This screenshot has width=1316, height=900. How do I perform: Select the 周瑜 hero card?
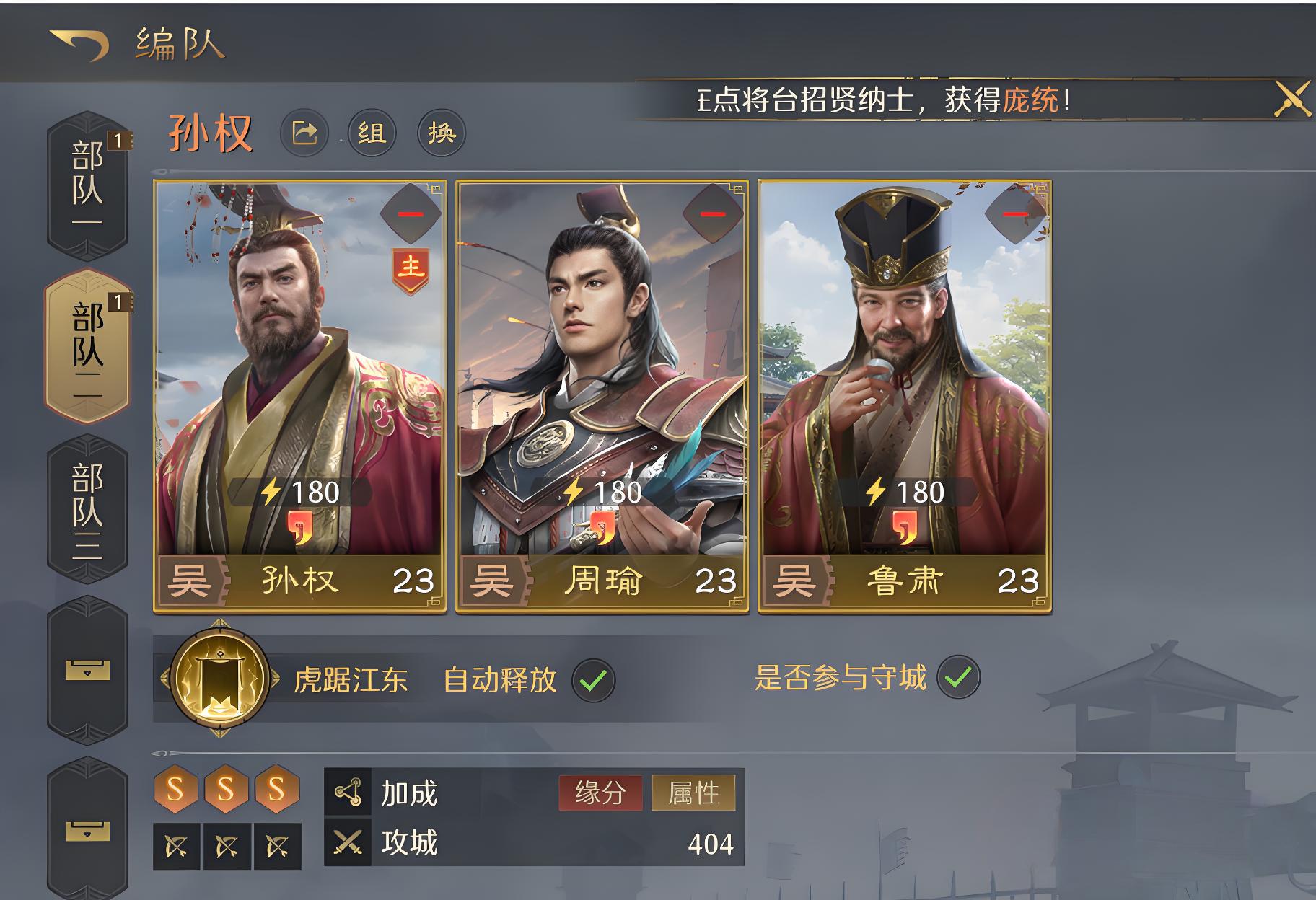[602, 397]
